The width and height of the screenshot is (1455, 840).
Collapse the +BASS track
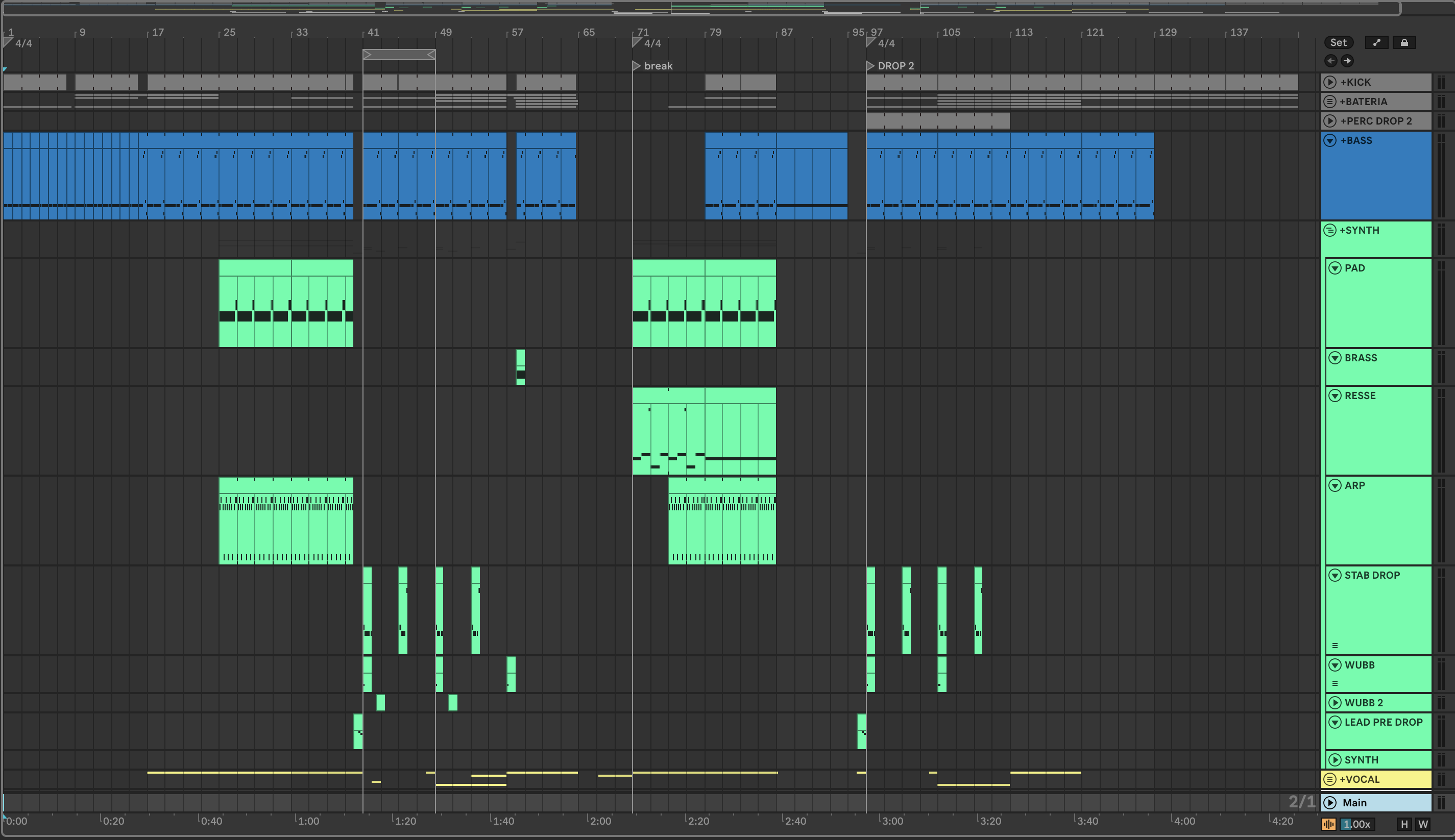pos(1330,141)
